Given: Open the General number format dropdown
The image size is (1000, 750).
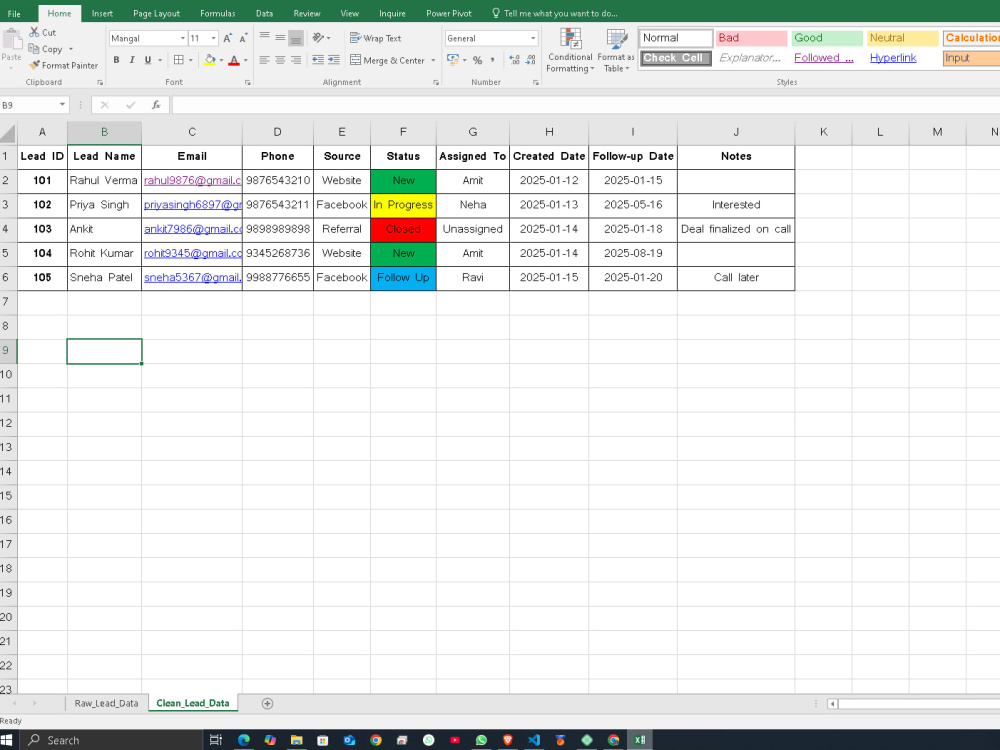Looking at the screenshot, I should 533,38.
